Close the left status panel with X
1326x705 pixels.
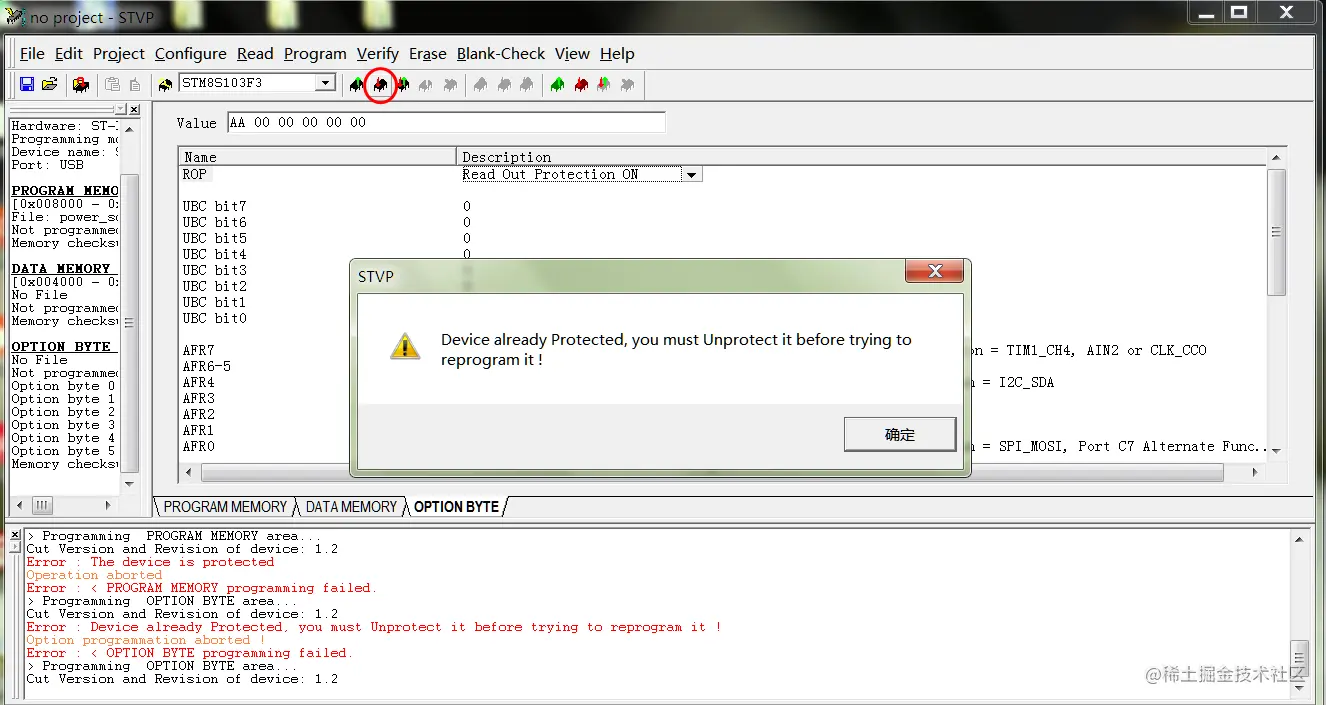[134, 108]
